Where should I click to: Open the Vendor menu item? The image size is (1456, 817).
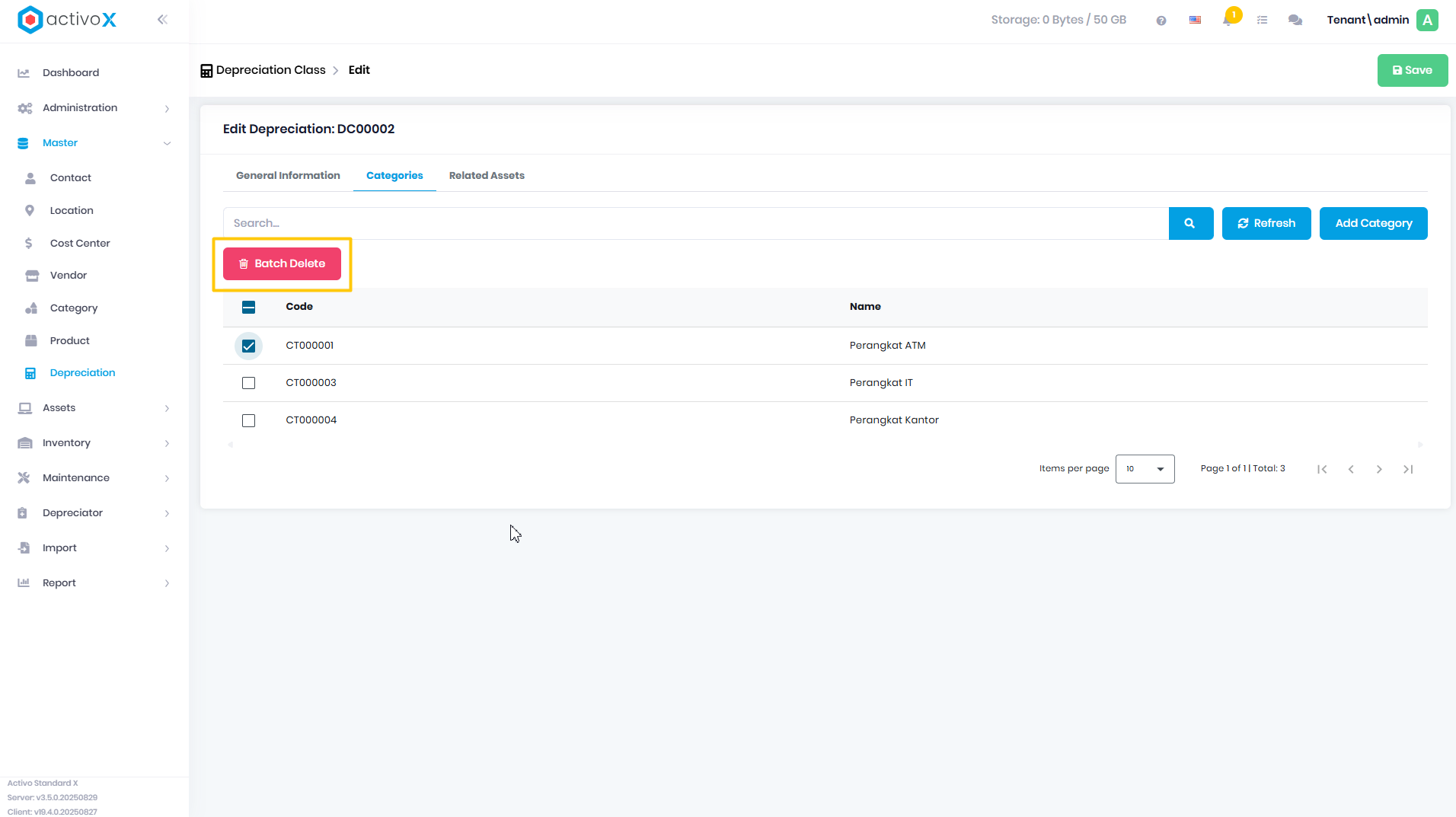(69, 276)
